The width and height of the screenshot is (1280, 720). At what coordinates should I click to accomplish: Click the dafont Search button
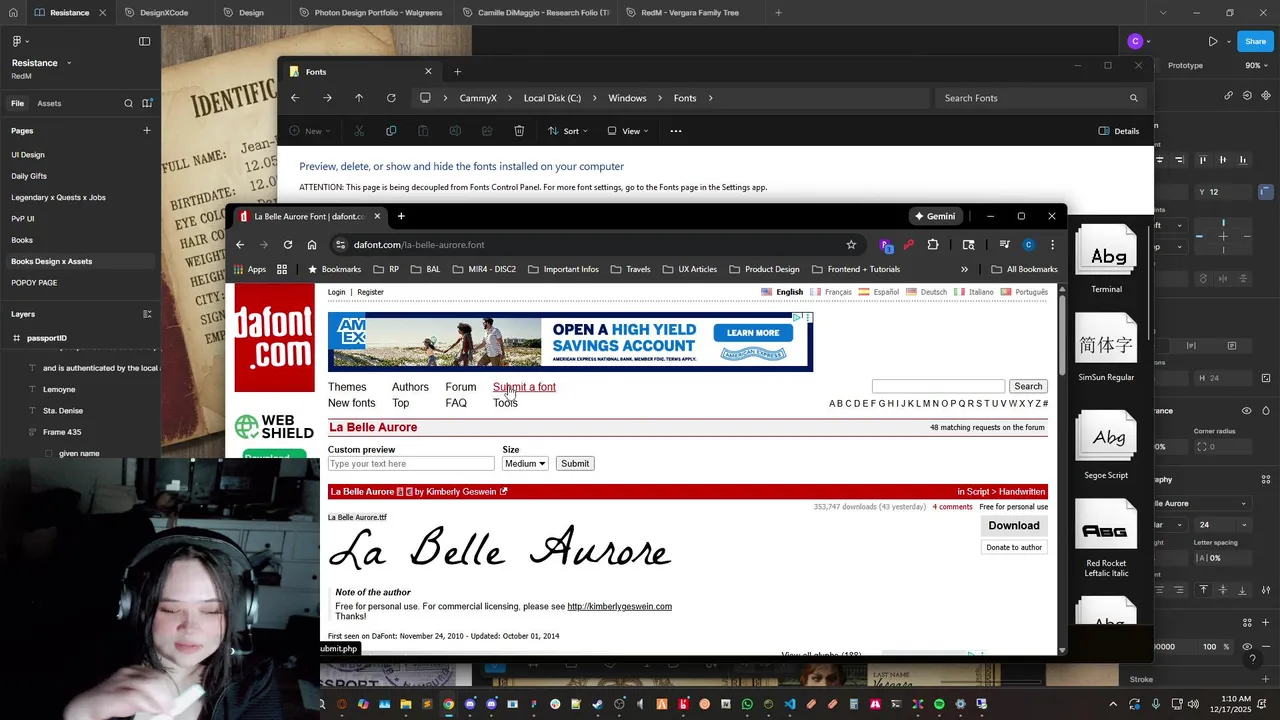(1028, 386)
